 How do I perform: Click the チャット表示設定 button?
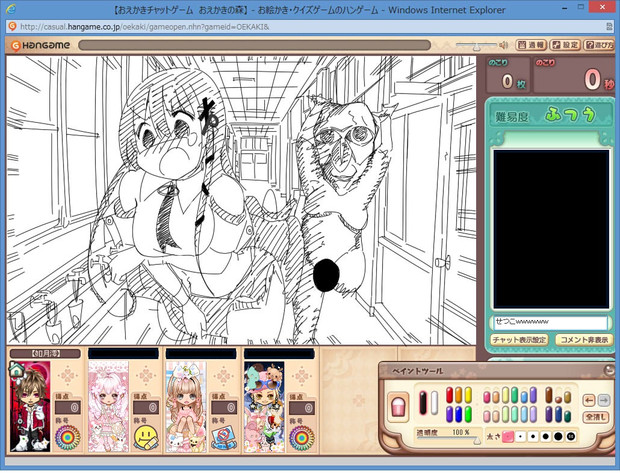click(519, 340)
